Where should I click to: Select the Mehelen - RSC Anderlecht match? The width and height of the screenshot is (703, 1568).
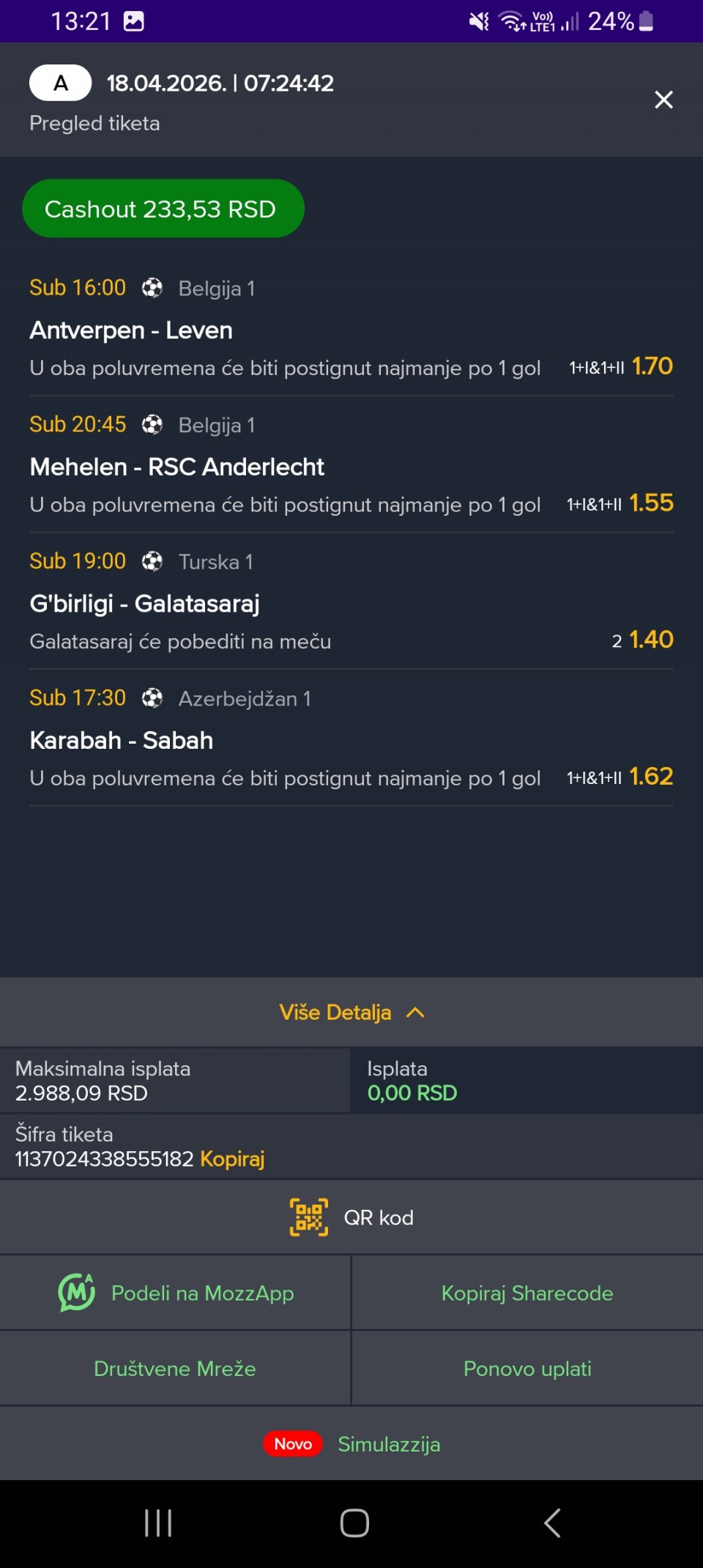pos(177,467)
